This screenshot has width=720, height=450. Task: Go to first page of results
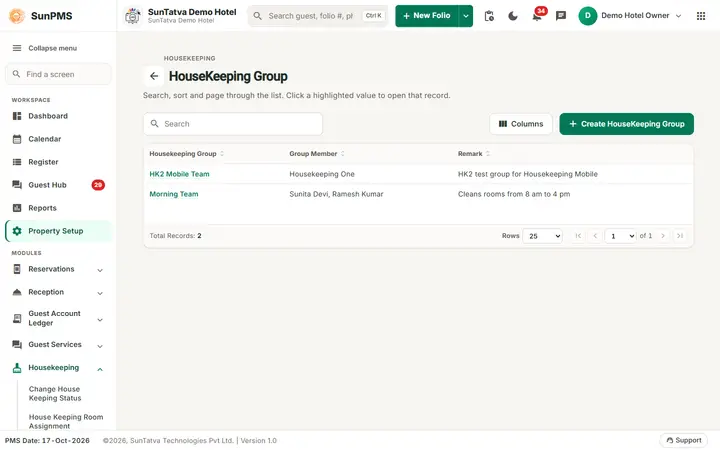click(x=578, y=236)
